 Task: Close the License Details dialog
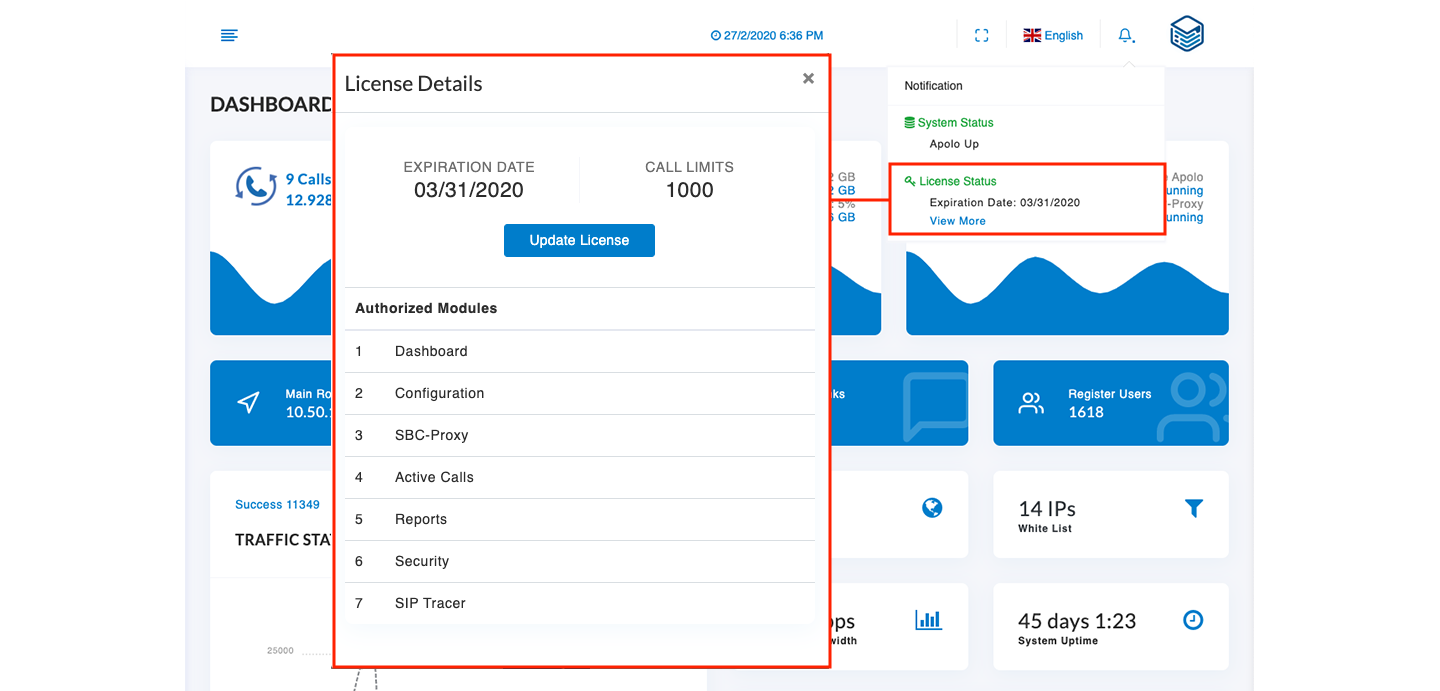pos(808,79)
